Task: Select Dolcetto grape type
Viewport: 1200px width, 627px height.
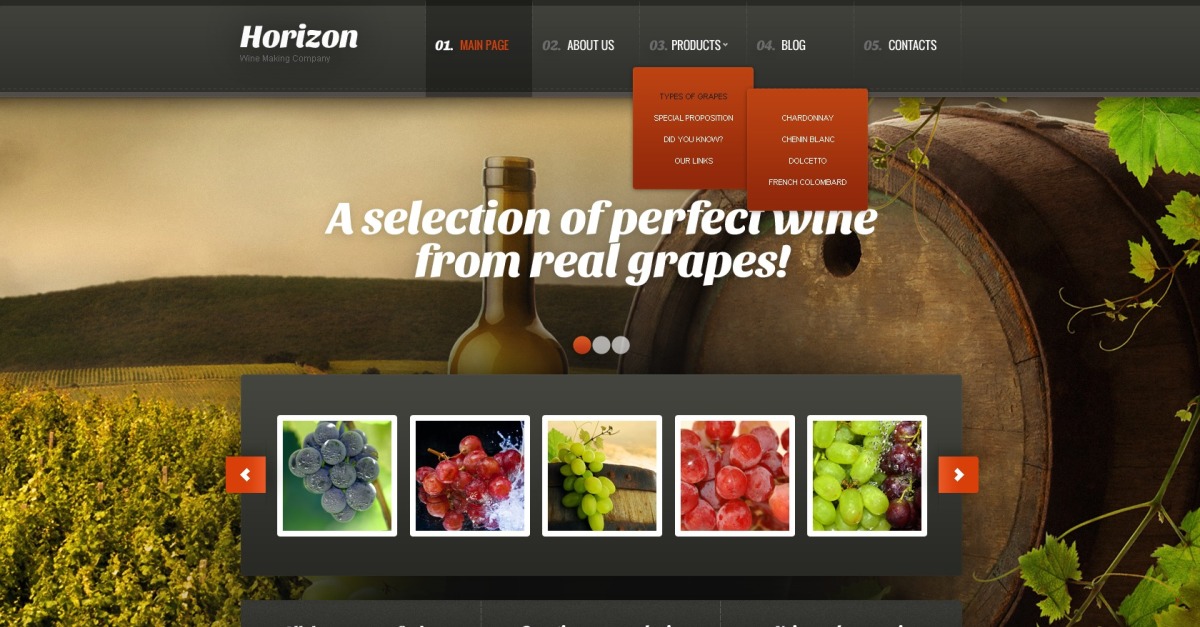Action: click(808, 161)
